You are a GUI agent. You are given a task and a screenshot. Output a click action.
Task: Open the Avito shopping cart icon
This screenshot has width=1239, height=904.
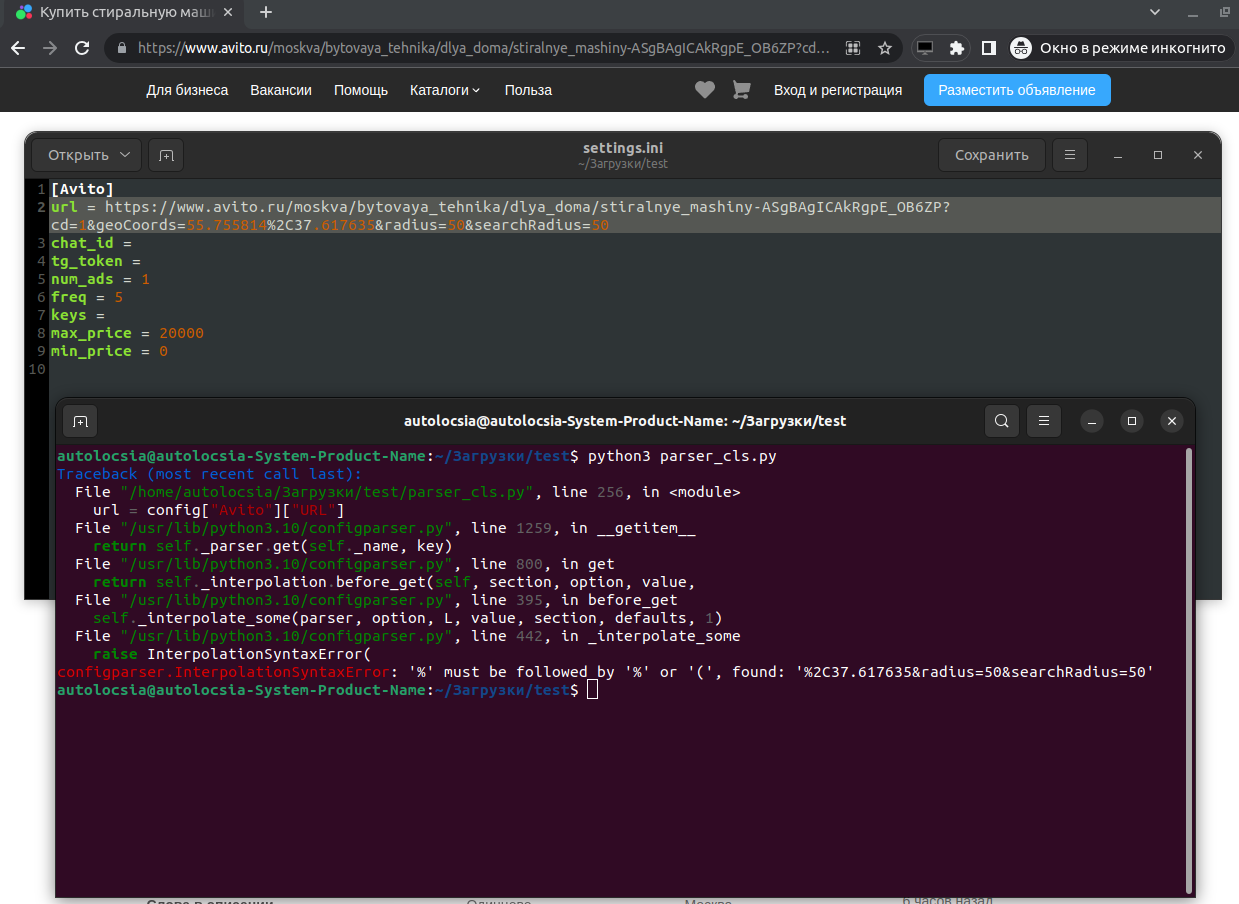point(740,90)
